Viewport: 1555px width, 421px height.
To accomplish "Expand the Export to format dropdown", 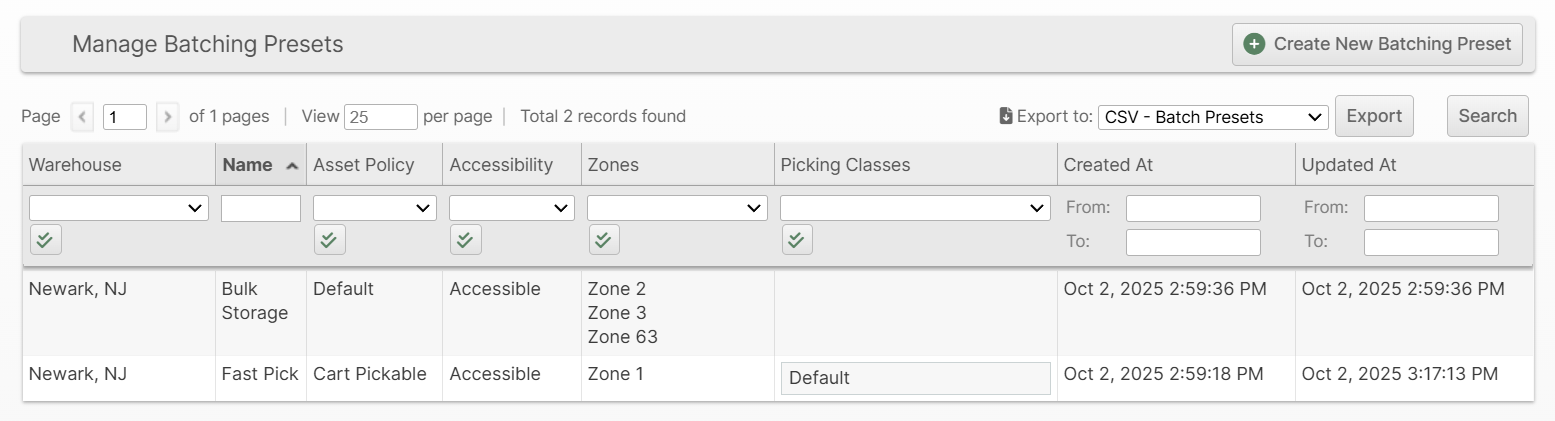I will [x=1212, y=117].
